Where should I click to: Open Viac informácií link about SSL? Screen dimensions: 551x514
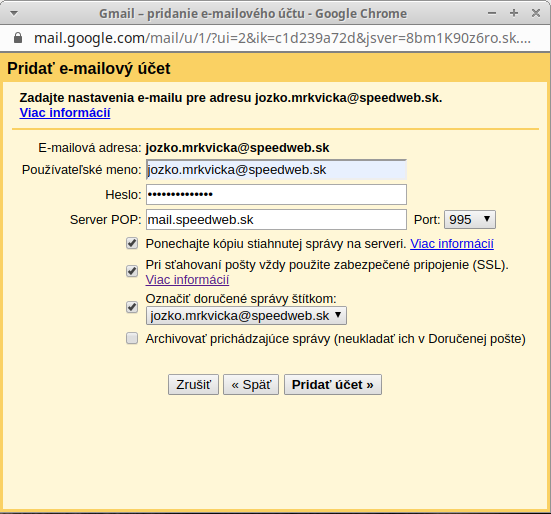[x=187, y=280]
